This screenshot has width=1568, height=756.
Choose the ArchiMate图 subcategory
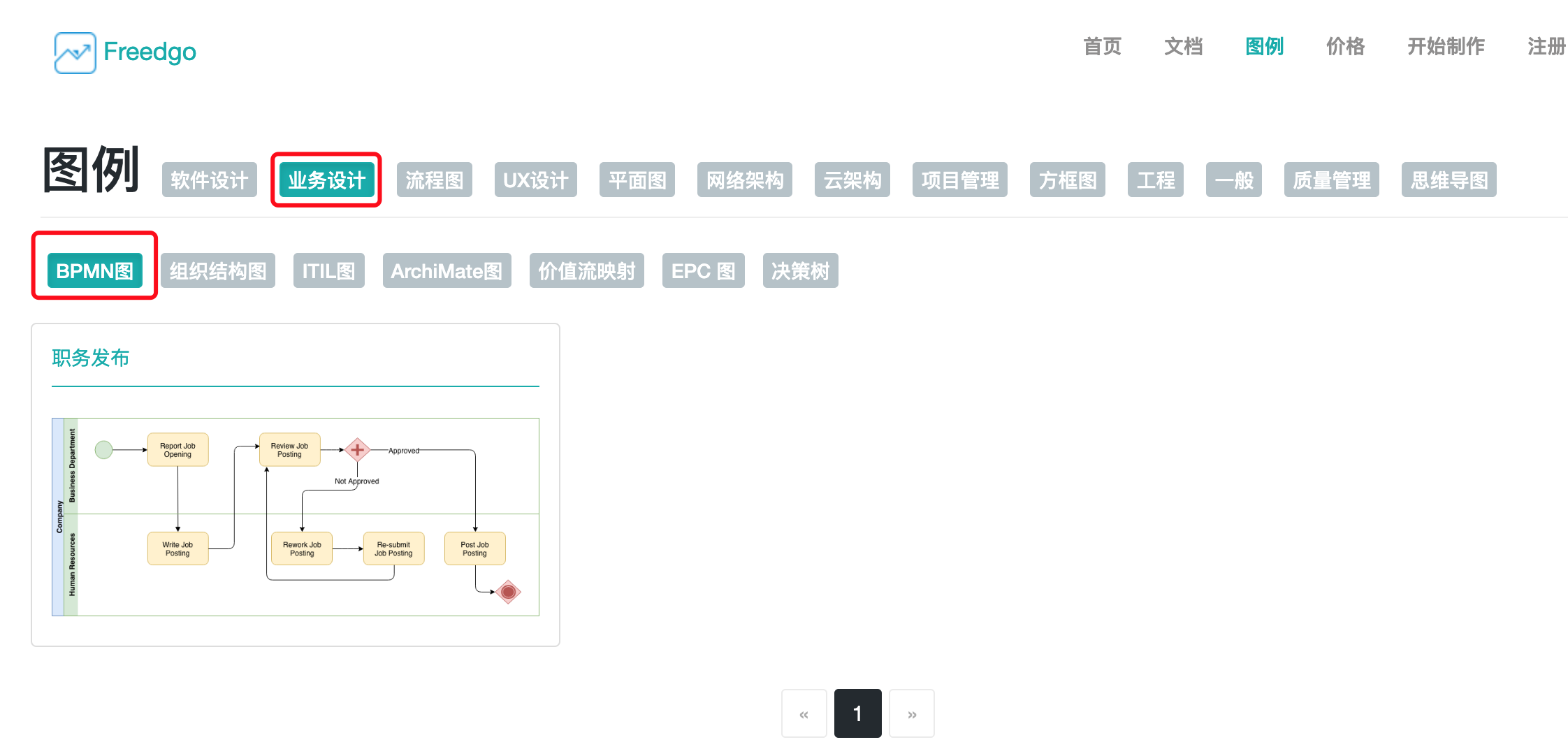pyautogui.click(x=447, y=270)
